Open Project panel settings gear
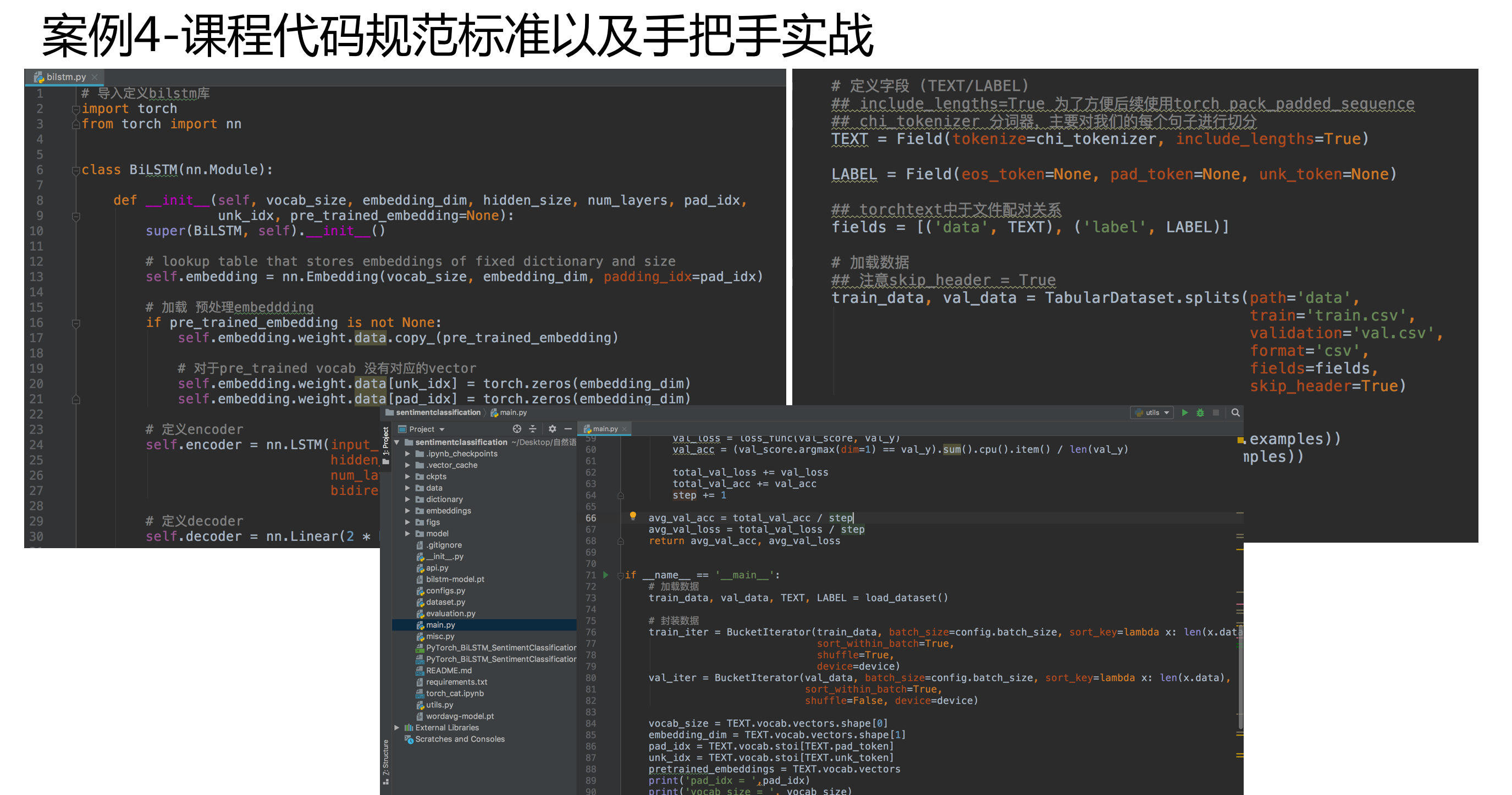1512x795 pixels. 551,429
